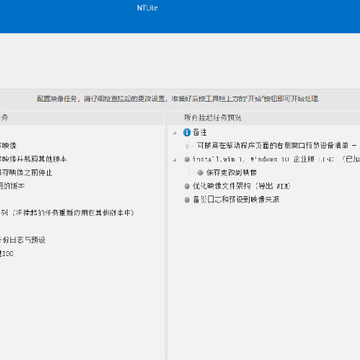
Task: Click the NTLite window title
Action: pyautogui.click(x=147, y=8)
